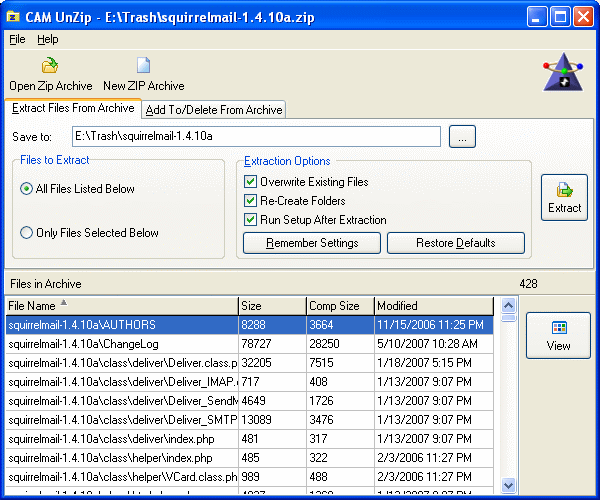Select the deliver\index.php file row
600x500 pixels.
click(249, 439)
